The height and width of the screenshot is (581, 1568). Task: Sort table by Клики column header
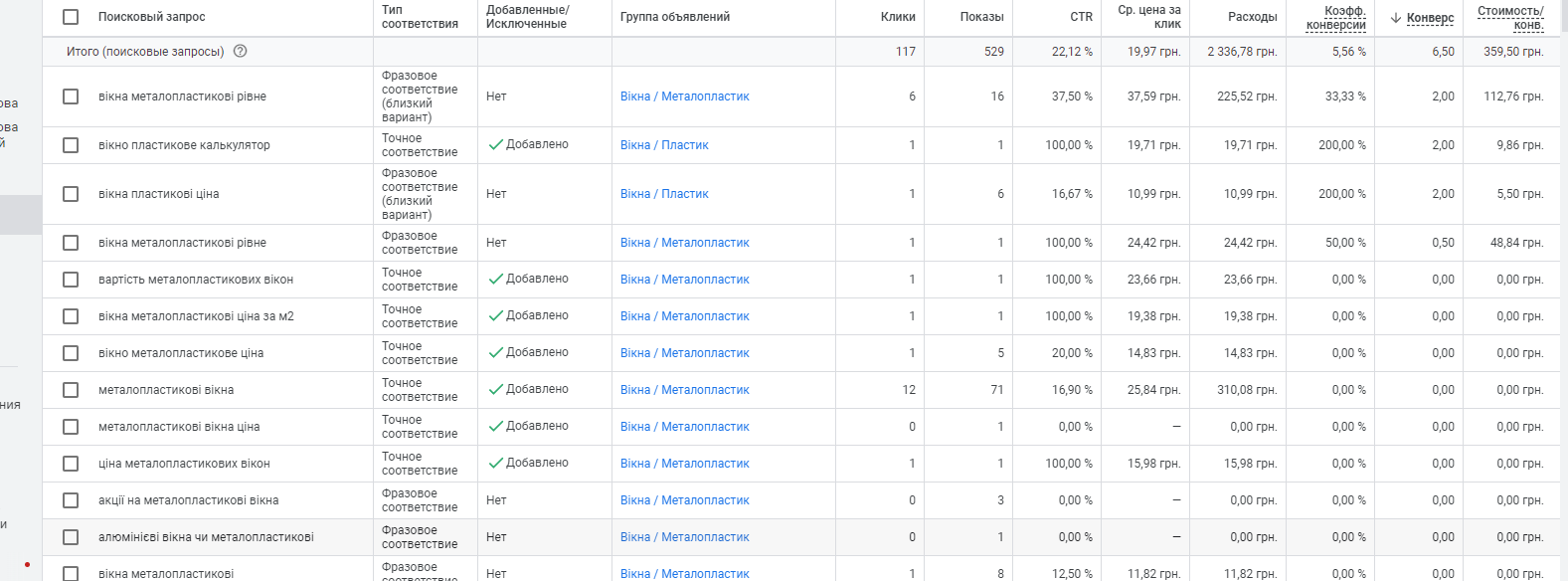pos(897,17)
